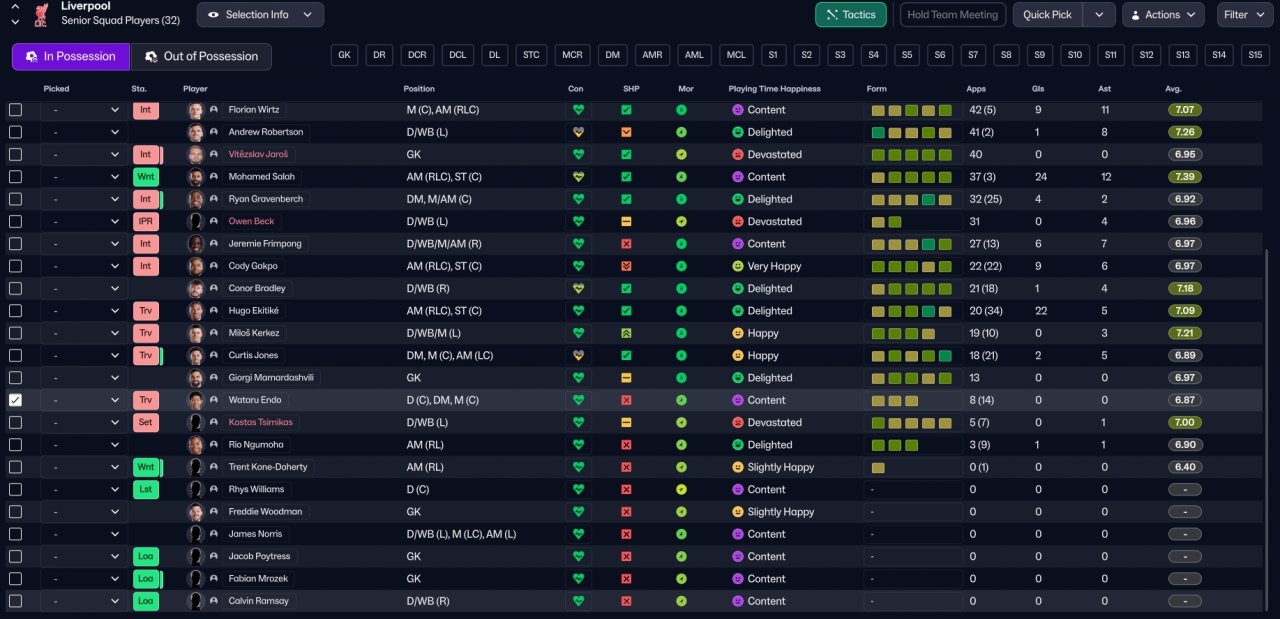Click Curtis Jones' condition heart icon
This screenshot has height=619, width=1280.
(x=578, y=356)
